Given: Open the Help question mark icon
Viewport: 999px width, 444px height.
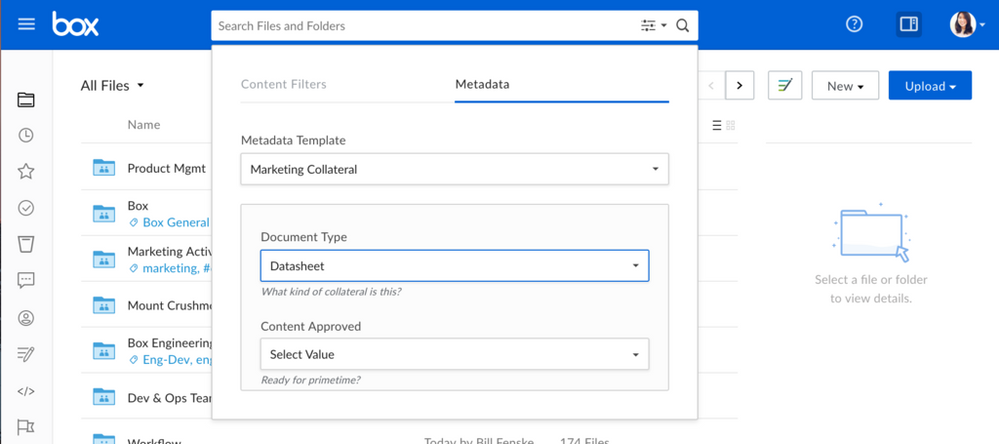Looking at the screenshot, I should [854, 25].
